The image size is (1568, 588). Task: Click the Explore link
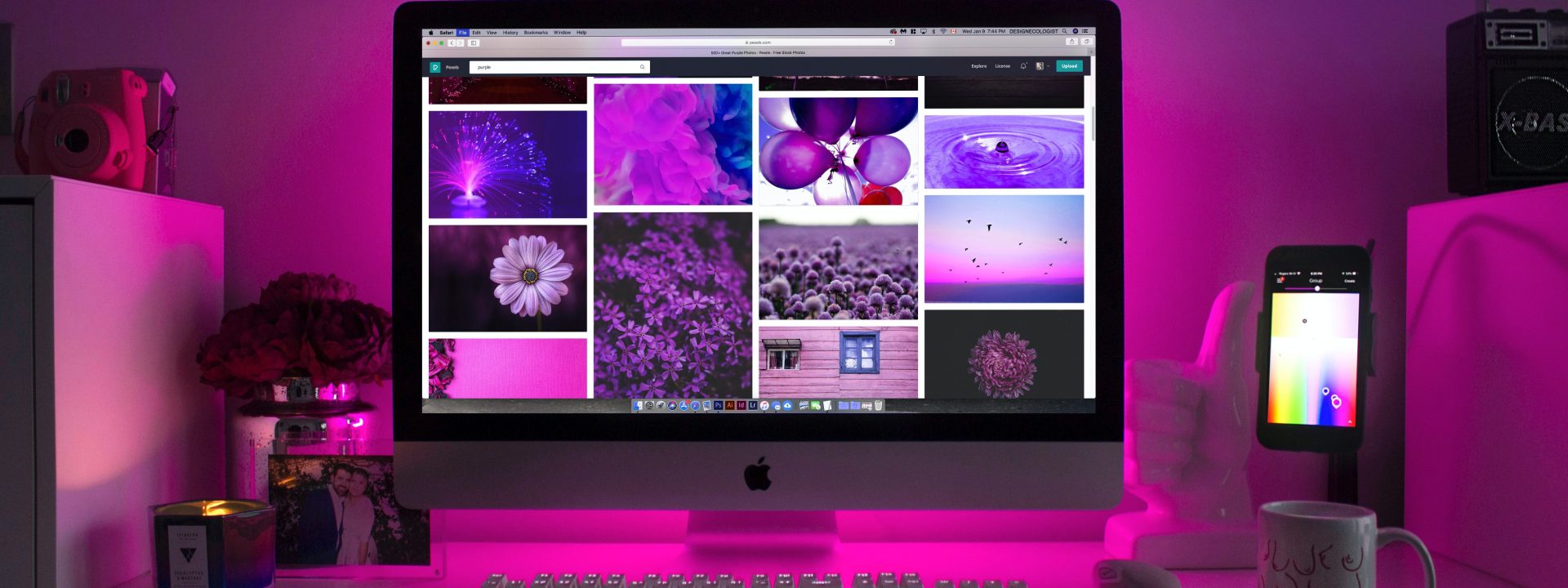click(x=978, y=66)
